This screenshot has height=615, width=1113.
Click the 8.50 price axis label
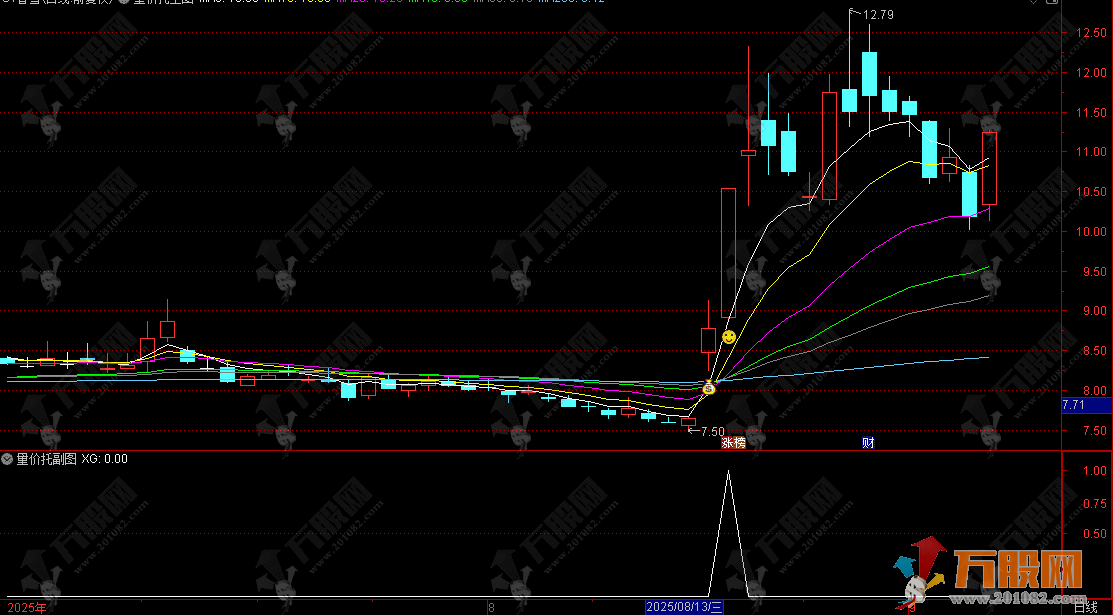1095,351
